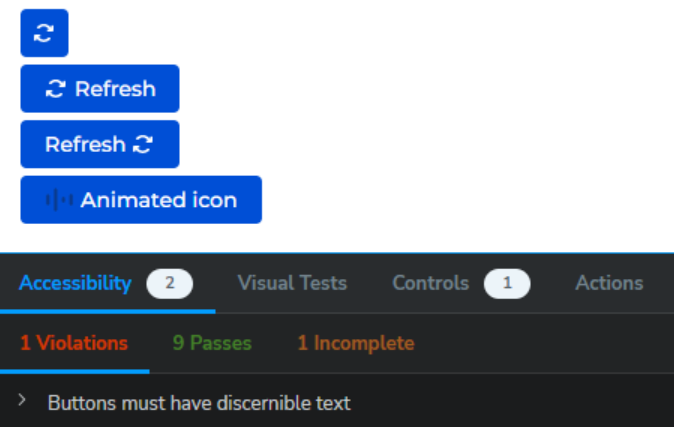Viewport: 674px width, 427px height.
Task: Show the 9 Passes results
Action: (x=212, y=343)
